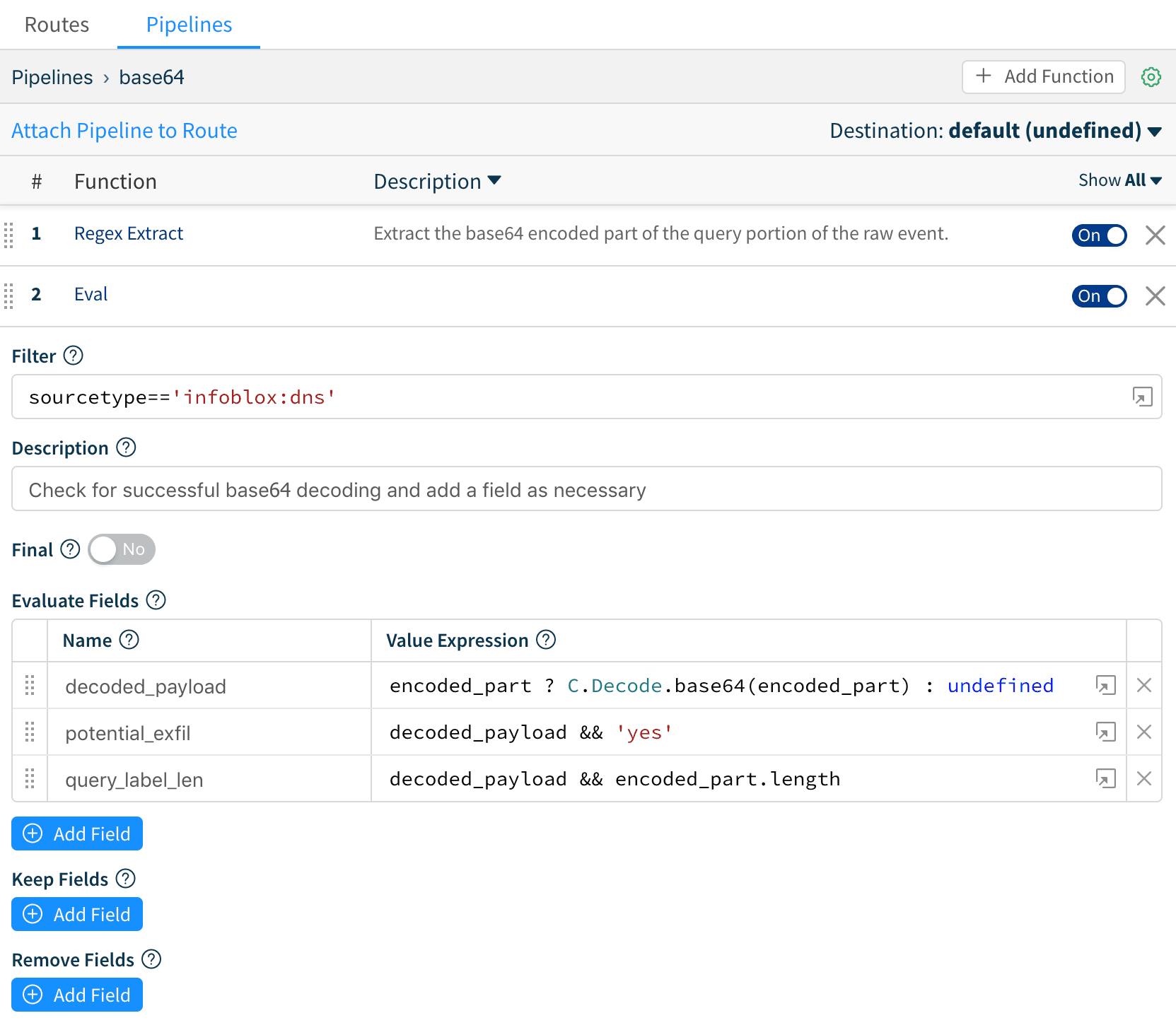Turn off the Regex Extract function
This screenshot has width=1176, height=1030.
(1099, 235)
